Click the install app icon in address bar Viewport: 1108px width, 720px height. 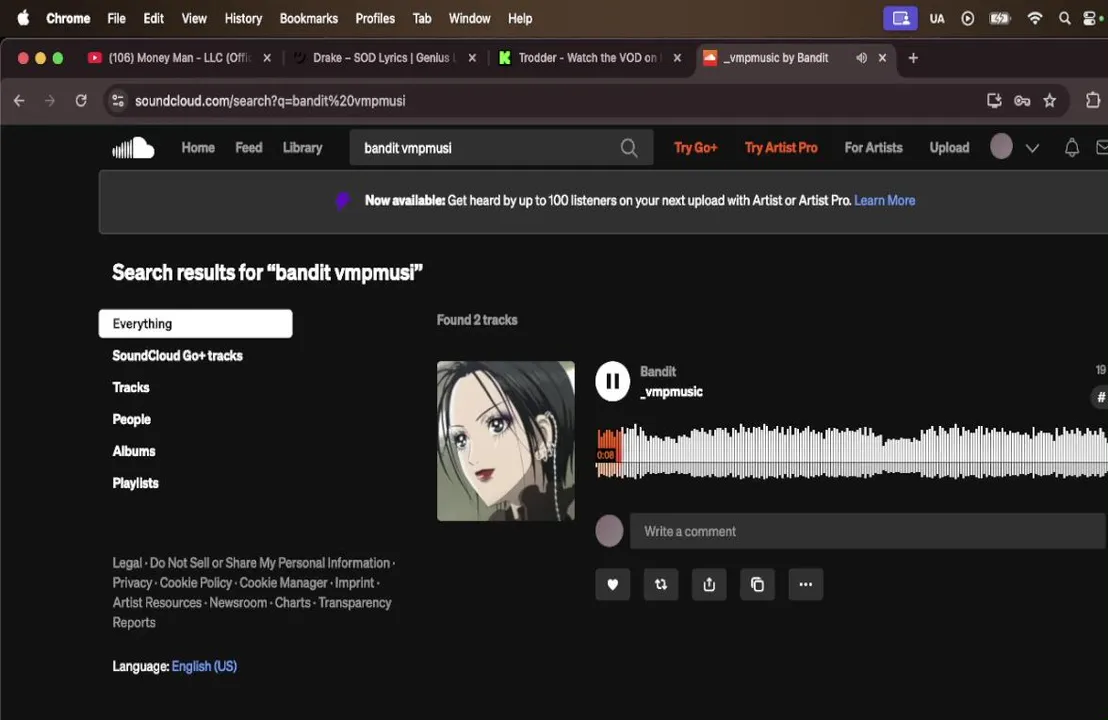994,101
